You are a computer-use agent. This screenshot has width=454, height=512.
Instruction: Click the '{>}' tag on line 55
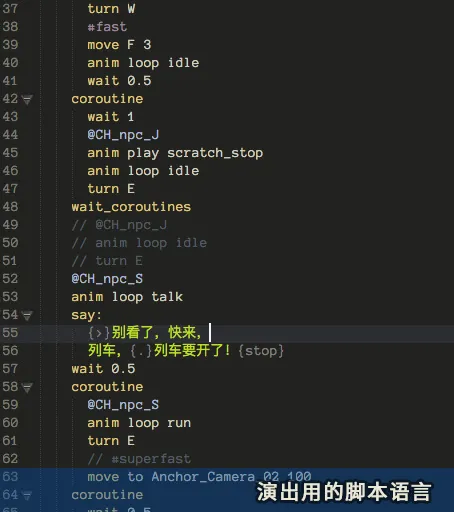[99, 333]
